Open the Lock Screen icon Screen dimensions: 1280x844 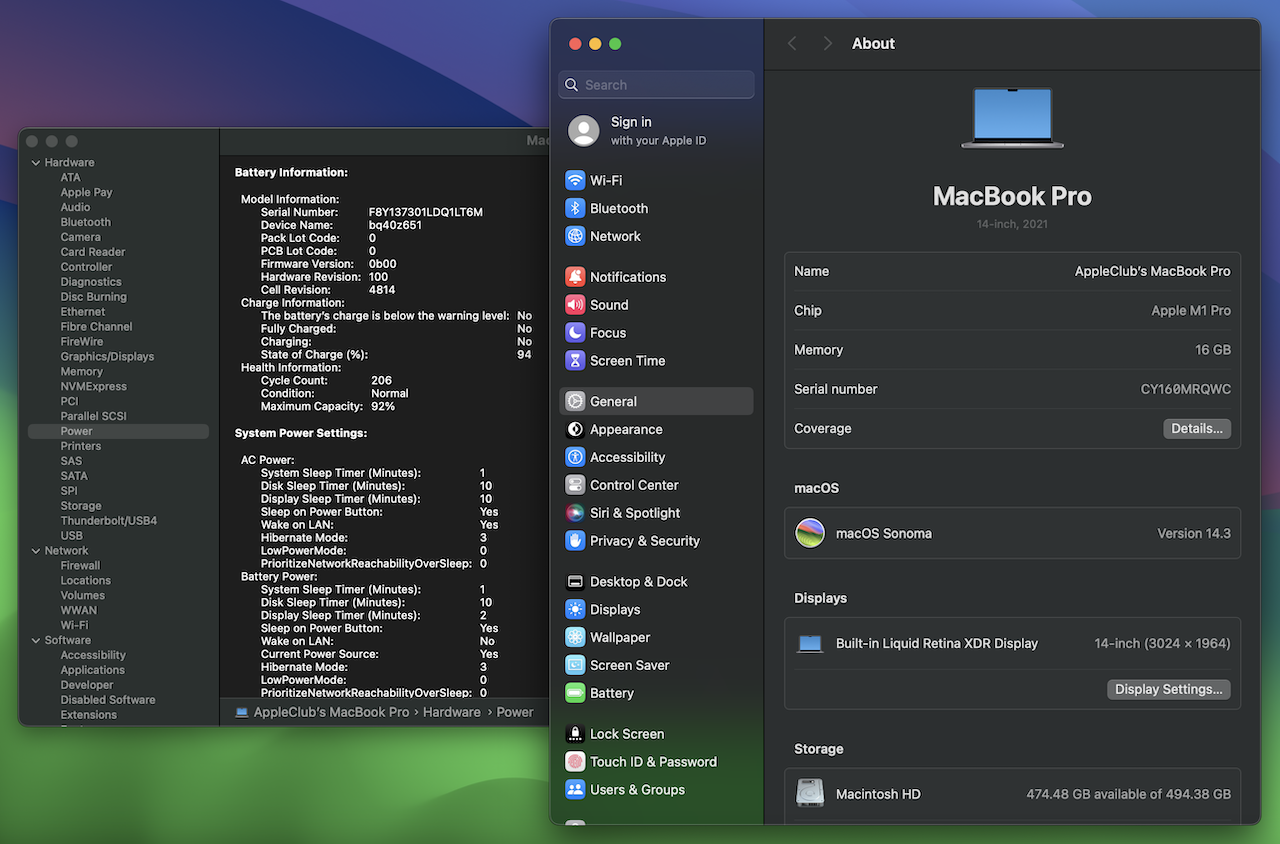coord(575,734)
